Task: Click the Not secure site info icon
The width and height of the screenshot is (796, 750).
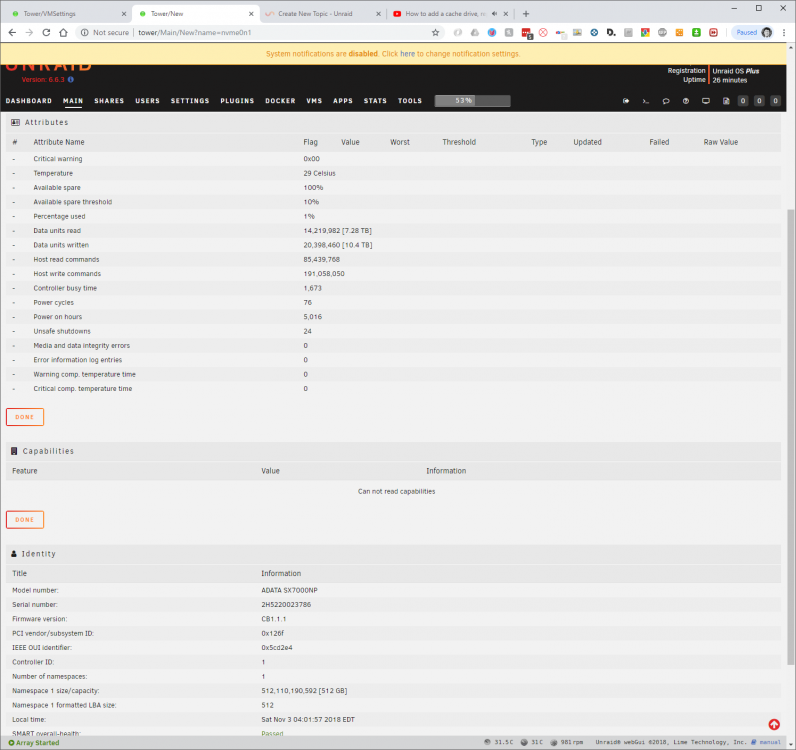Action: coord(84,32)
